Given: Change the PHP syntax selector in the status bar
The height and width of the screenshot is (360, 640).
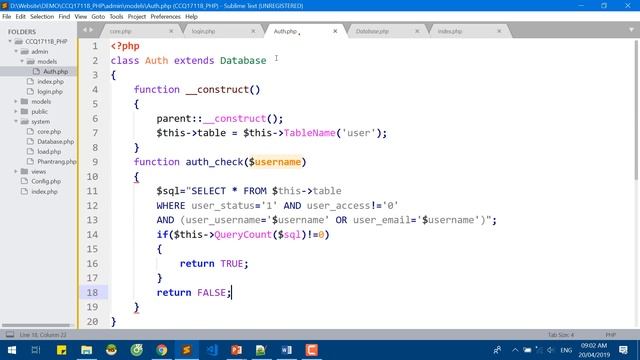Looking at the screenshot, I should point(611,335).
